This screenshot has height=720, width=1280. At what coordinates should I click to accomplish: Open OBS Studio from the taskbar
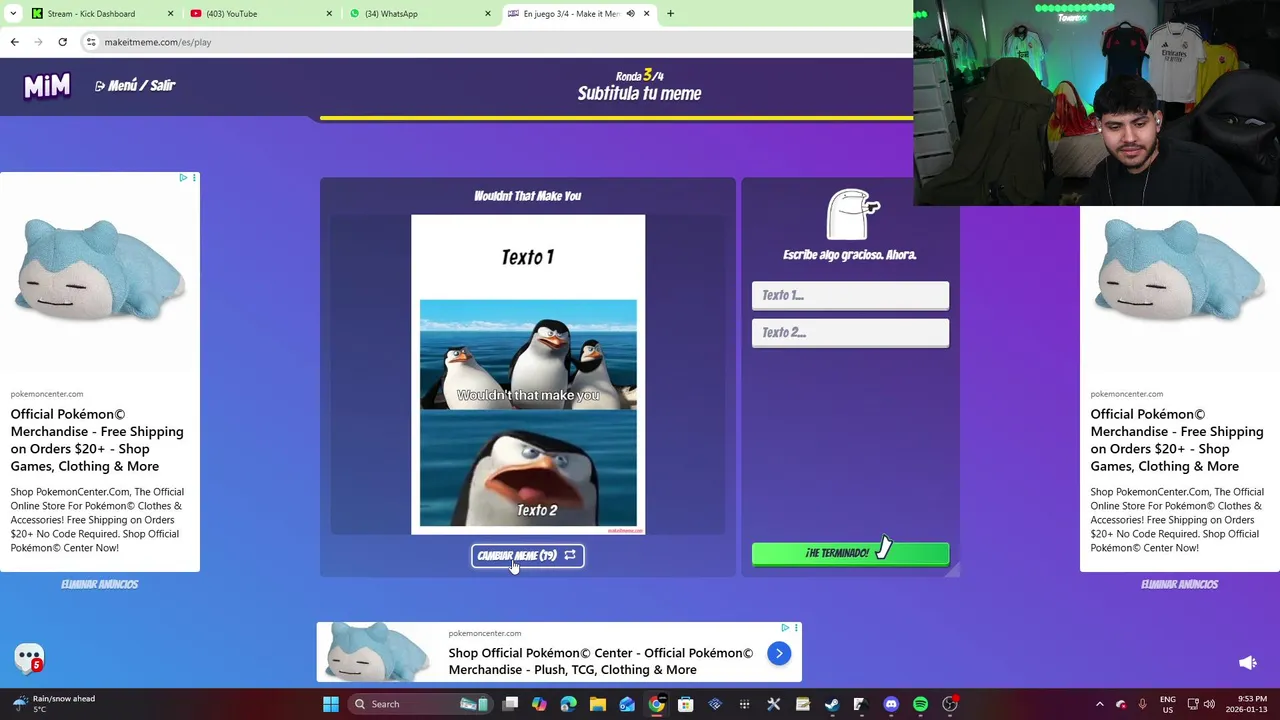(x=950, y=704)
